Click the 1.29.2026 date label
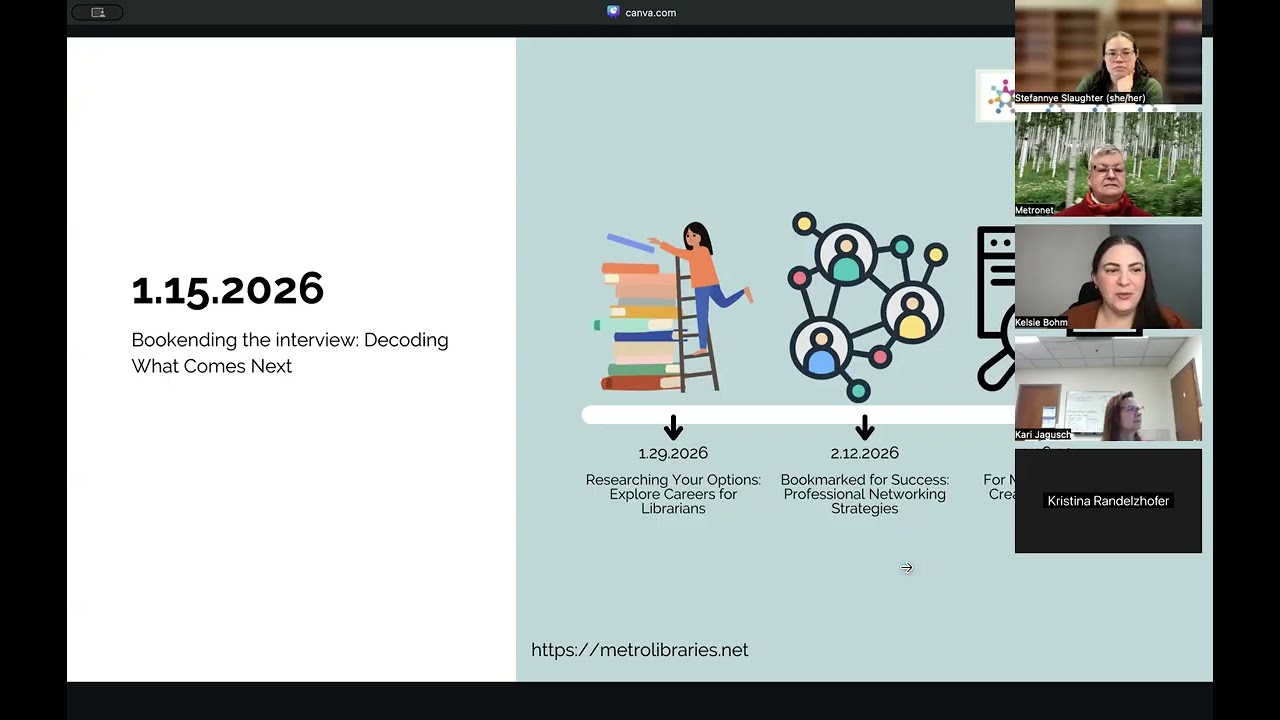This screenshot has height=720, width=1280. click(673, 454)
